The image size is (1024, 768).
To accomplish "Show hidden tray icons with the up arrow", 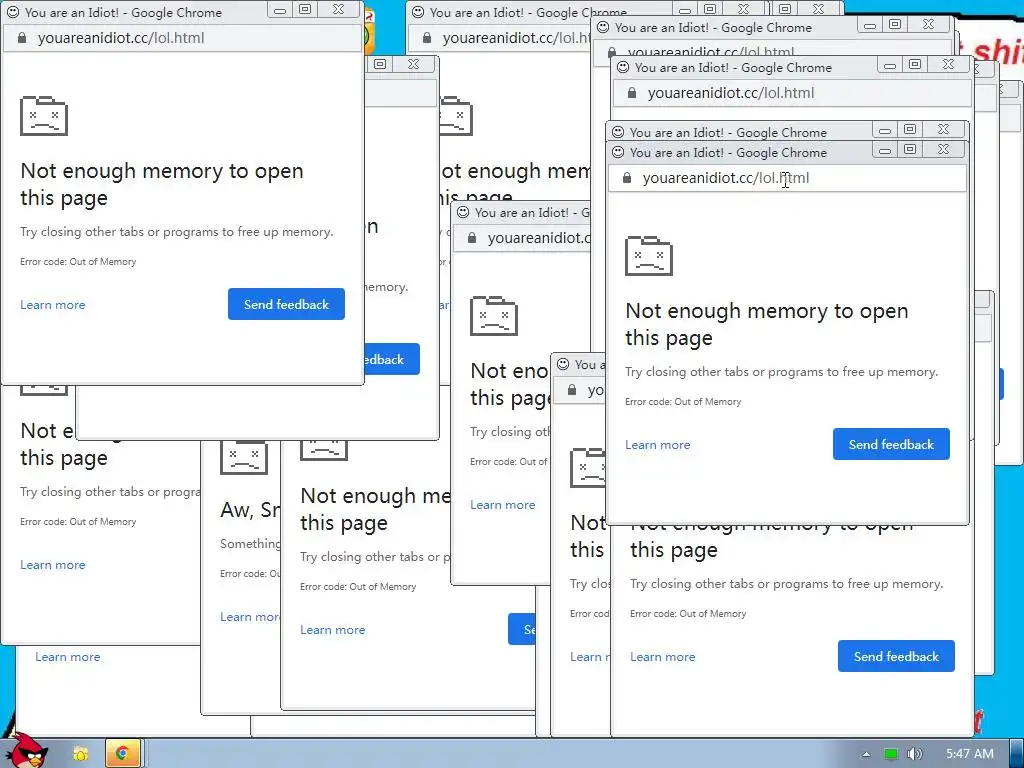I will point(866,754).
